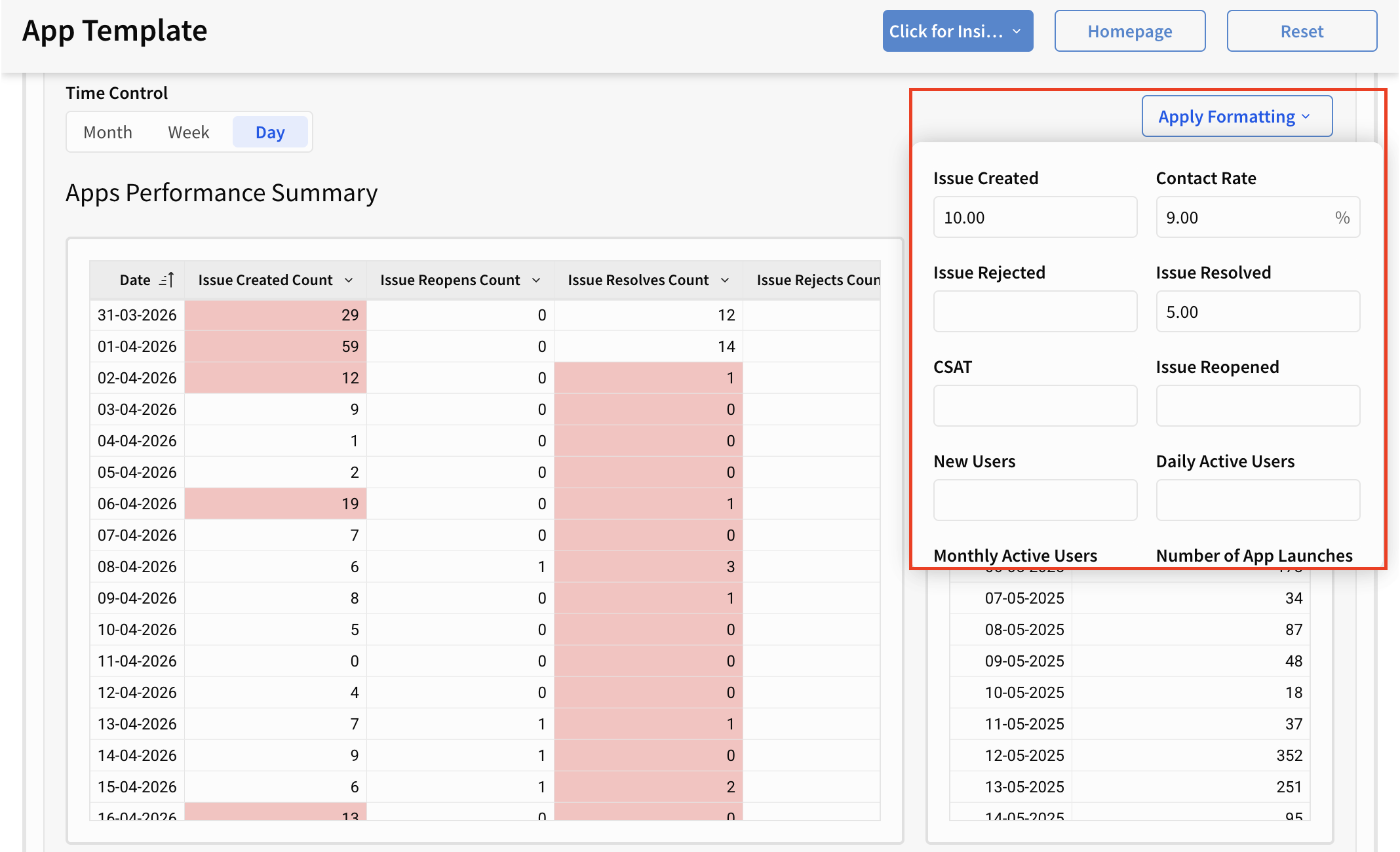
Task: Select the Day time control
Action: tap(270, 132)
